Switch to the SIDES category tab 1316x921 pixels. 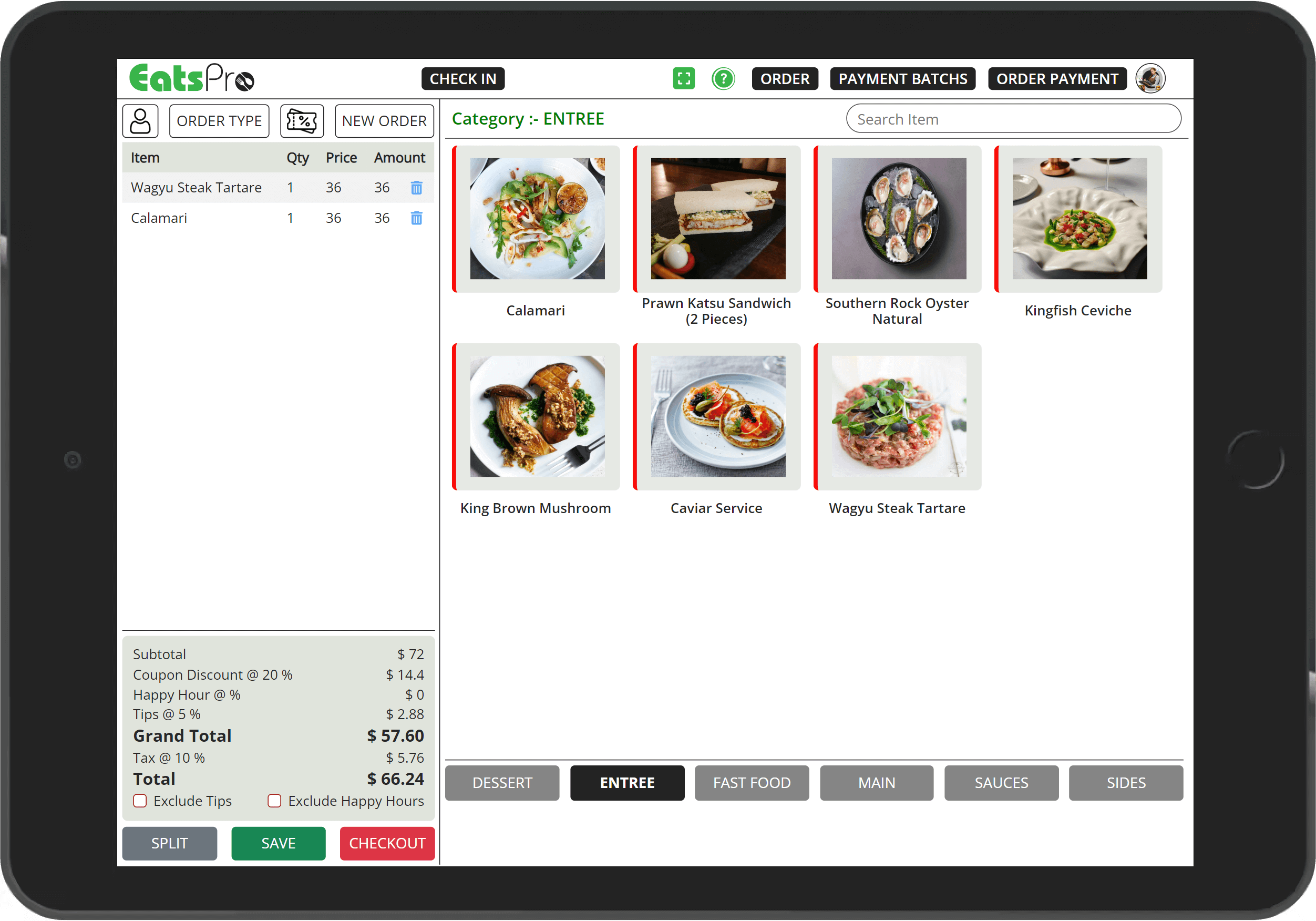click(x=1126, y=783)
